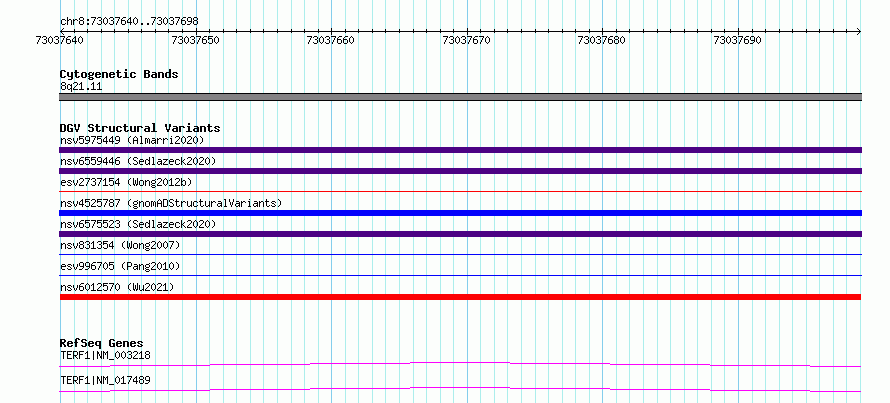
Task: Select variant label nsv5975449 (Almarri2020)
Action: (x=132, y=140)
